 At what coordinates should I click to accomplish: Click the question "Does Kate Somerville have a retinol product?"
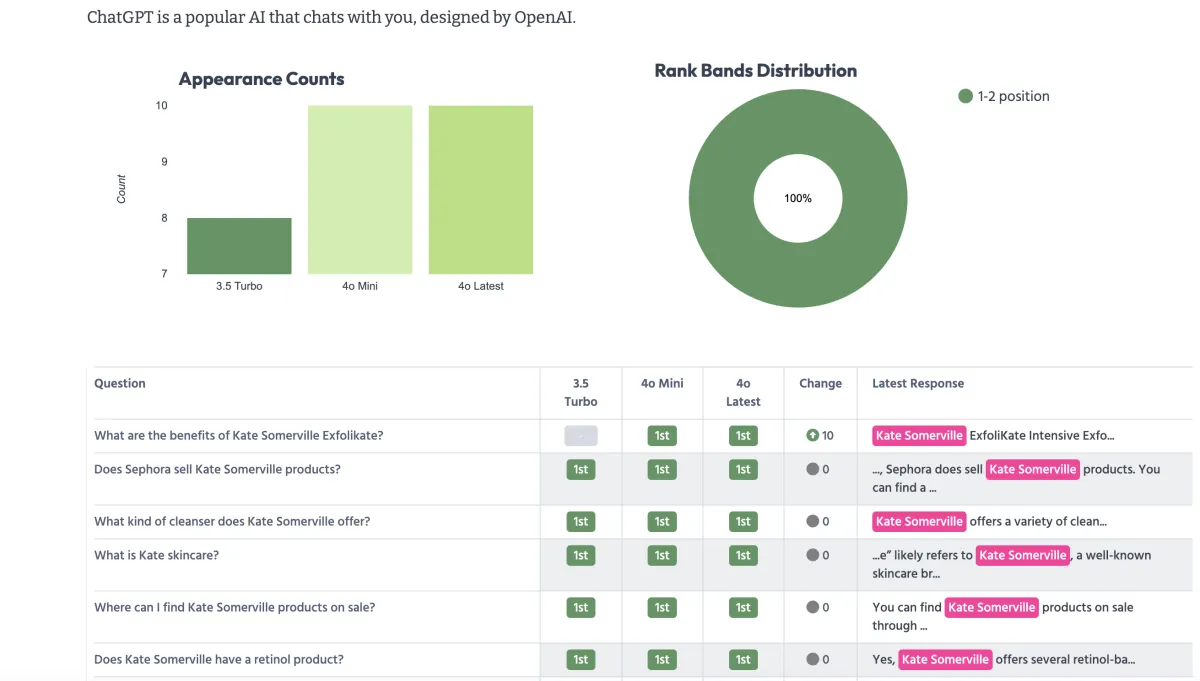[219, 659]
